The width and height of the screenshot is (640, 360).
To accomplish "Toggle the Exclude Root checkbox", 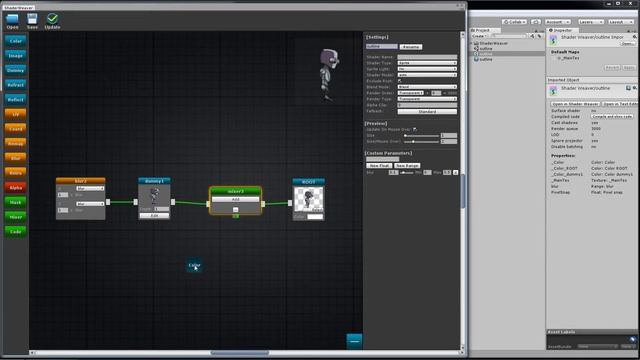I will 400,81.
